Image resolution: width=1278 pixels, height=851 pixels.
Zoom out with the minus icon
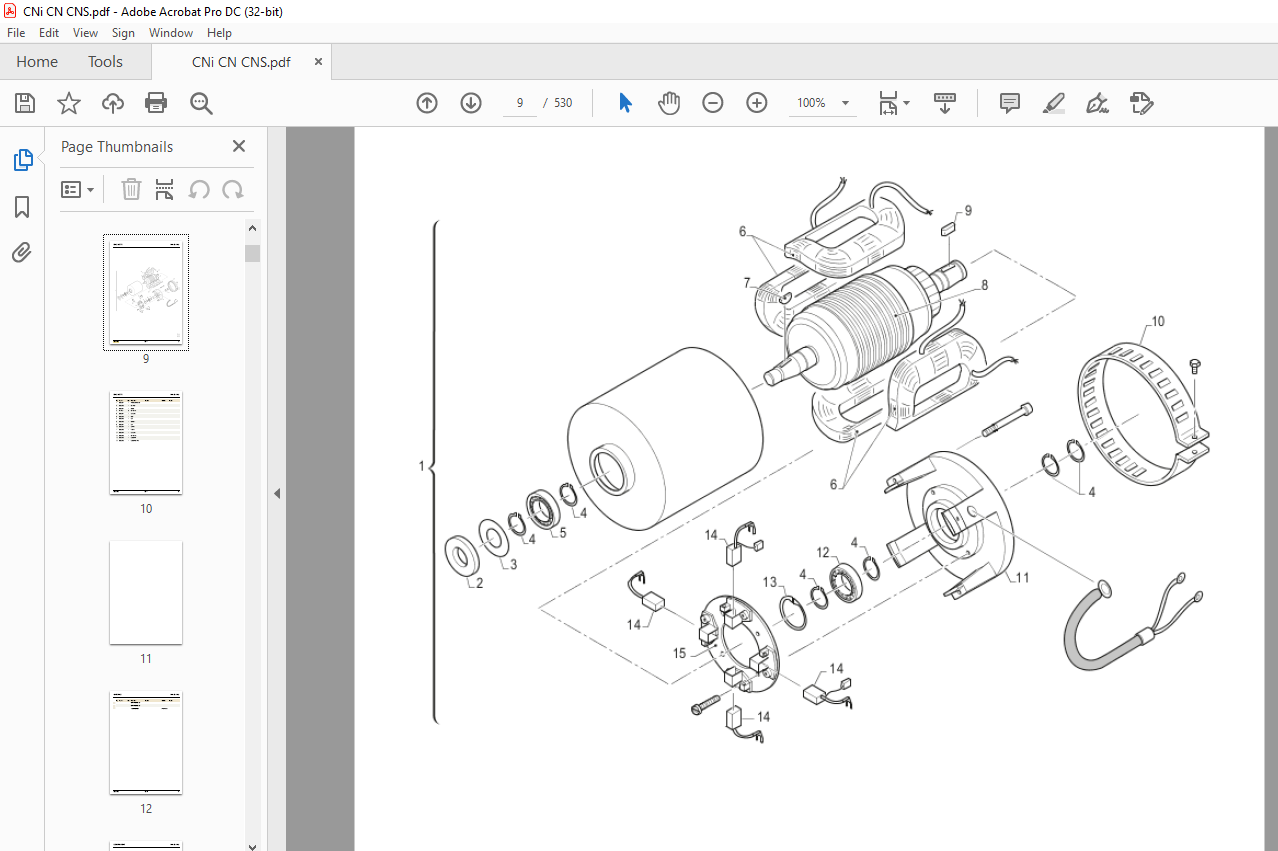(x=713, y=103)
